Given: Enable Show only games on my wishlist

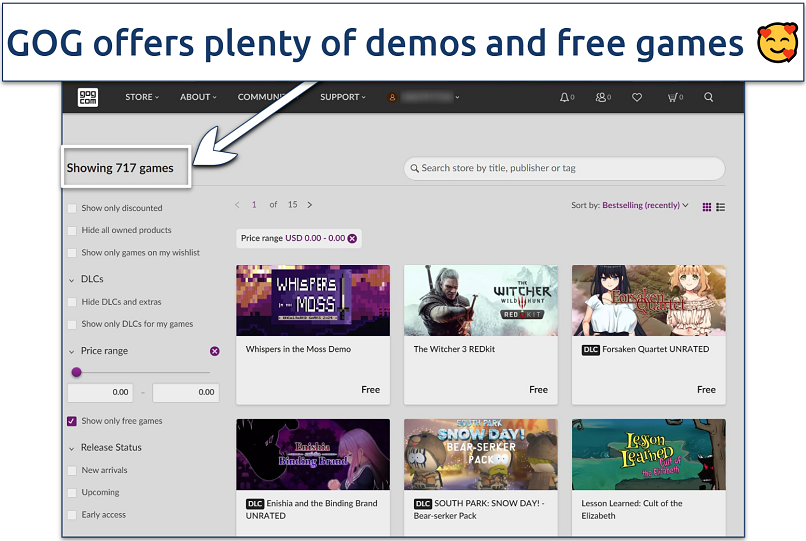Looking at the screenshot, I should click(72, 253).
